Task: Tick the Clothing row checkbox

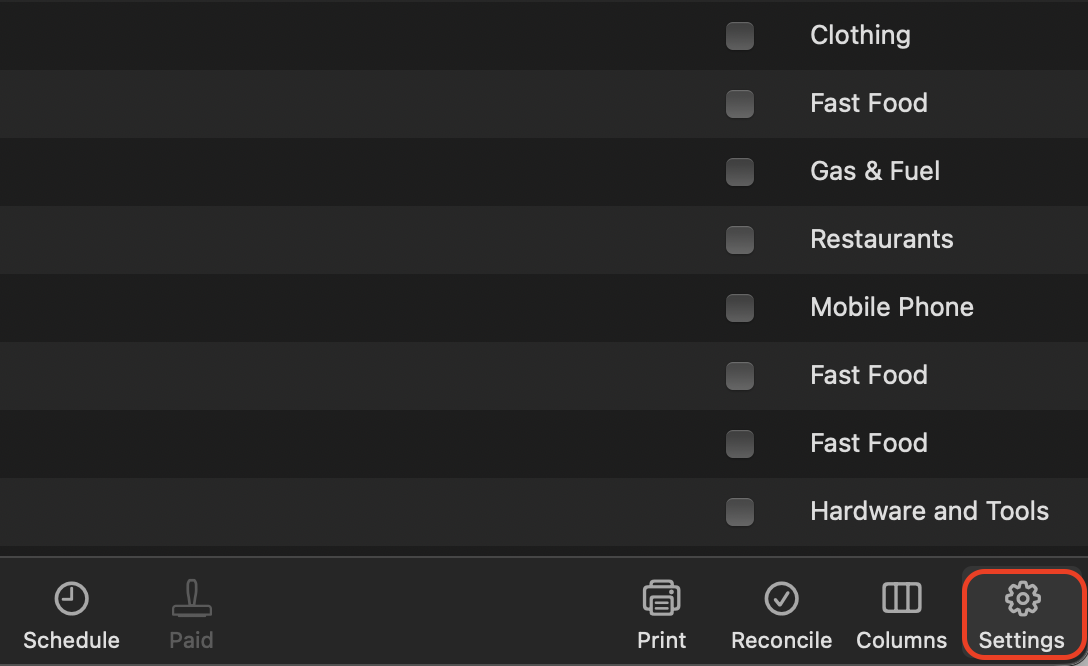Action: pos(740,36)
